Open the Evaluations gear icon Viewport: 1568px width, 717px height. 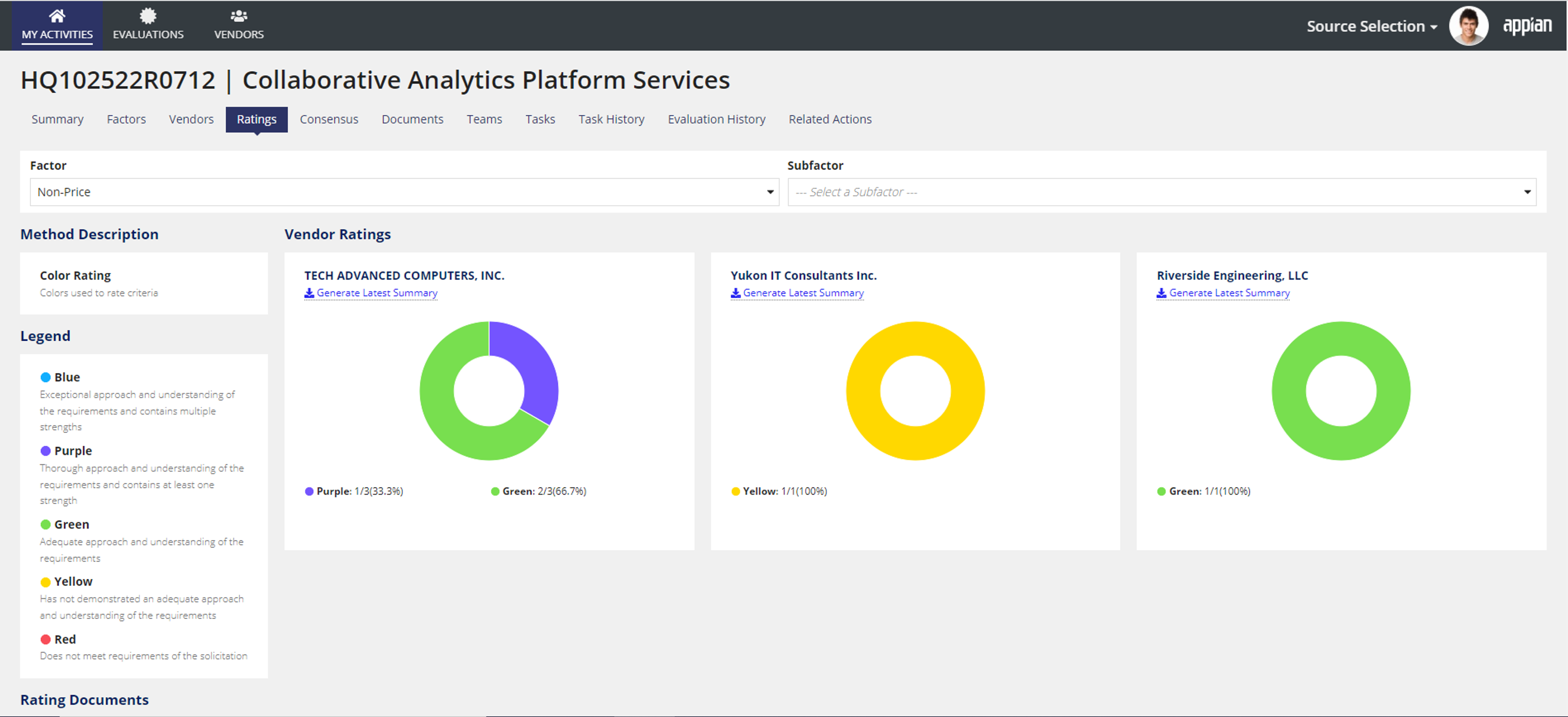[x=148, y=16]
